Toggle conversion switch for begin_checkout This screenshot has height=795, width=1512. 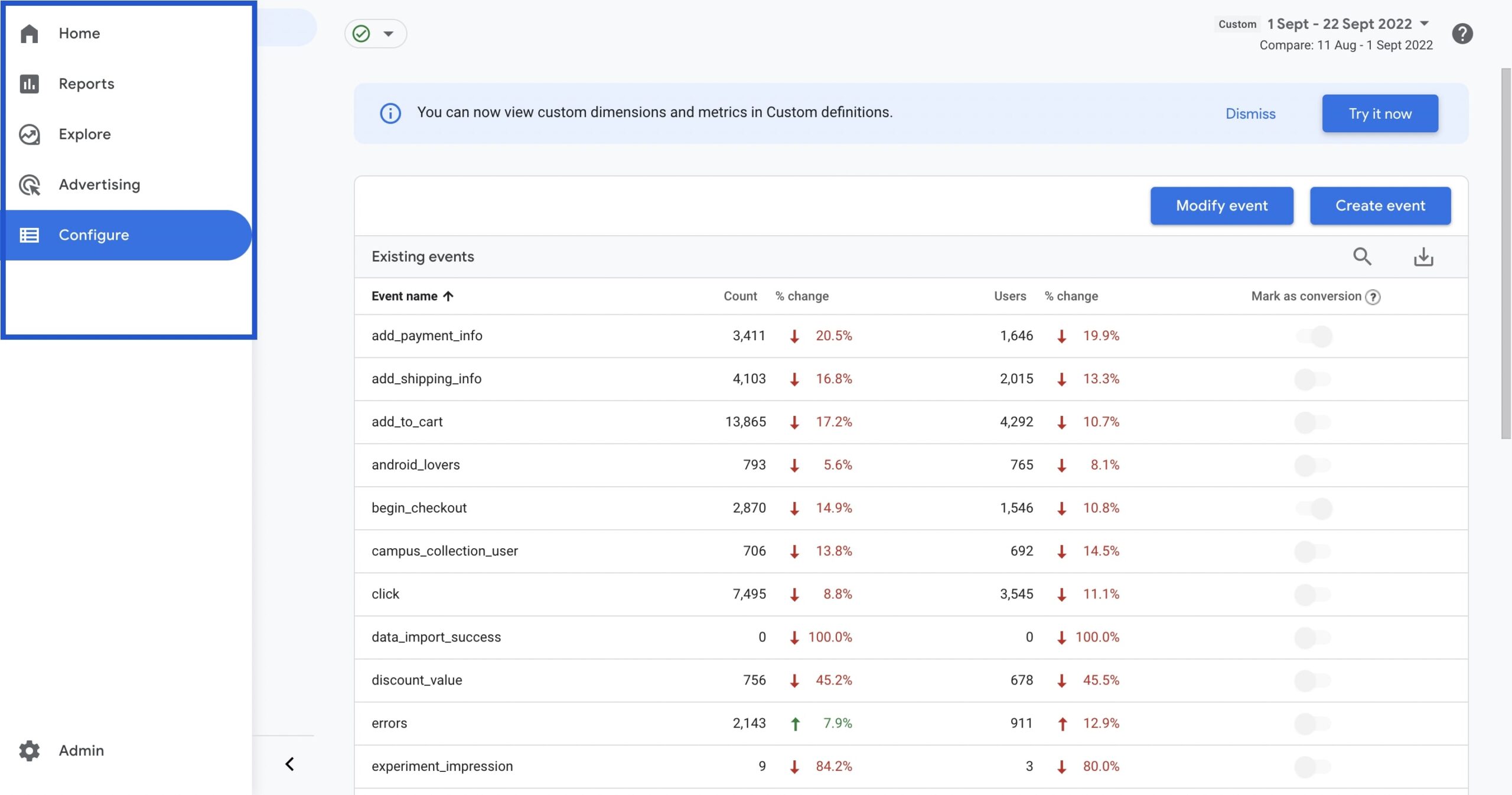point(1314,508)
